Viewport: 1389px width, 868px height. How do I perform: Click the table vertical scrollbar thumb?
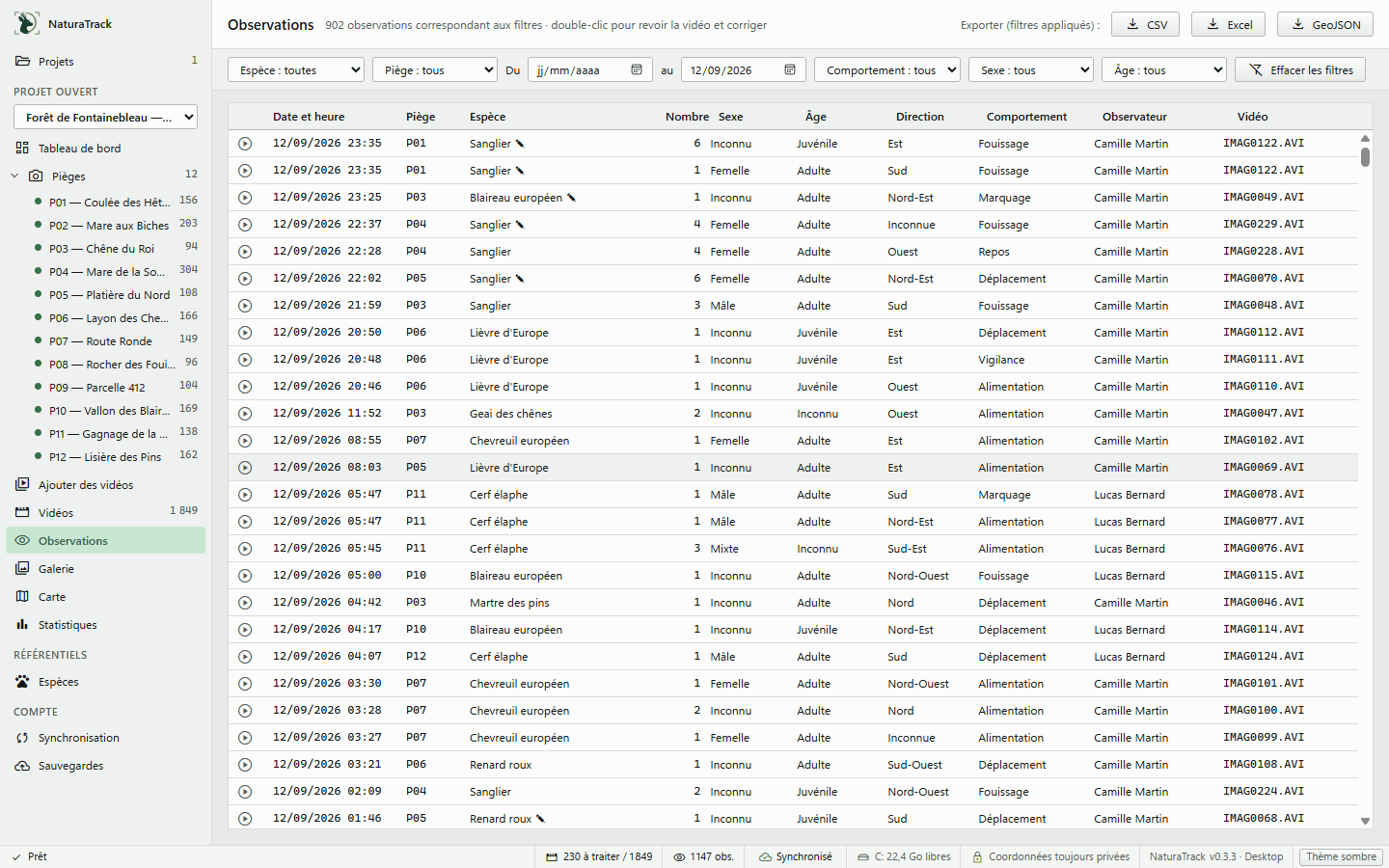point(1365,156)
